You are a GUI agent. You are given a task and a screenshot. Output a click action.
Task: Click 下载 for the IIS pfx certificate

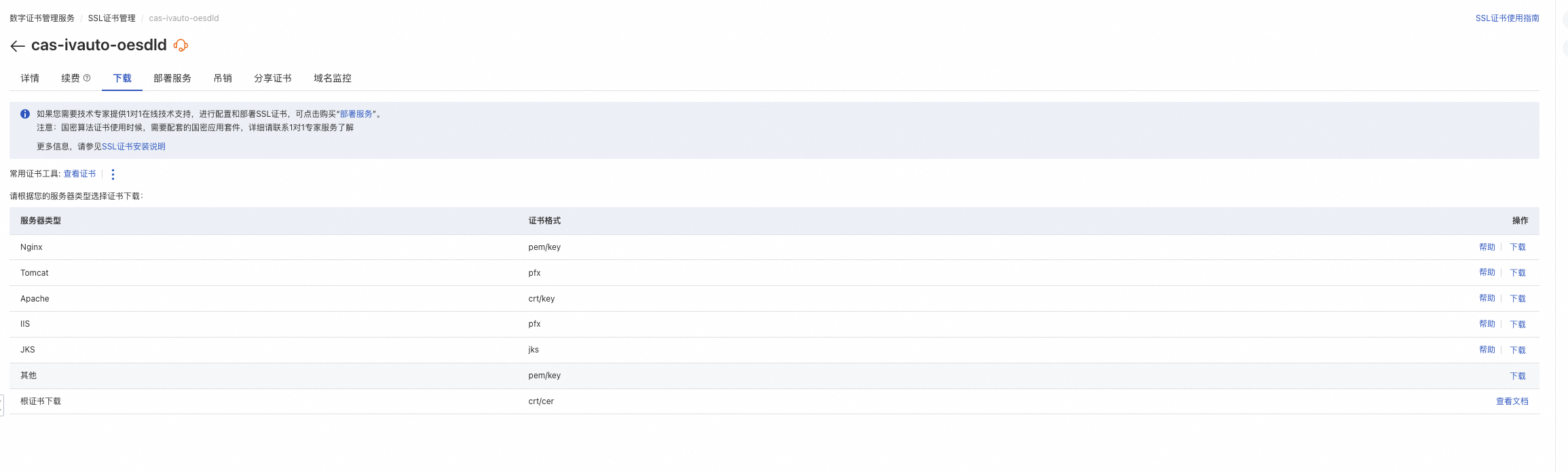[1518, 325]
